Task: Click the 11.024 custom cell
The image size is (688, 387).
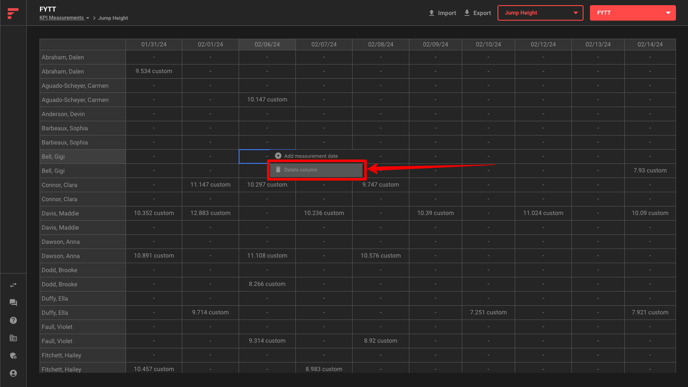Action: coord(543,213)
